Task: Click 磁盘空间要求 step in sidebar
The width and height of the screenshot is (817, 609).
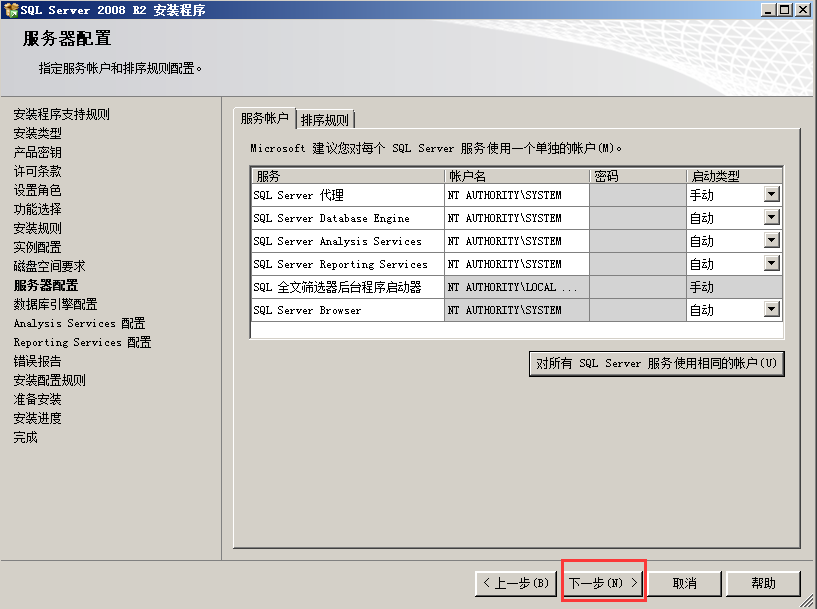Action: (49, 266)
